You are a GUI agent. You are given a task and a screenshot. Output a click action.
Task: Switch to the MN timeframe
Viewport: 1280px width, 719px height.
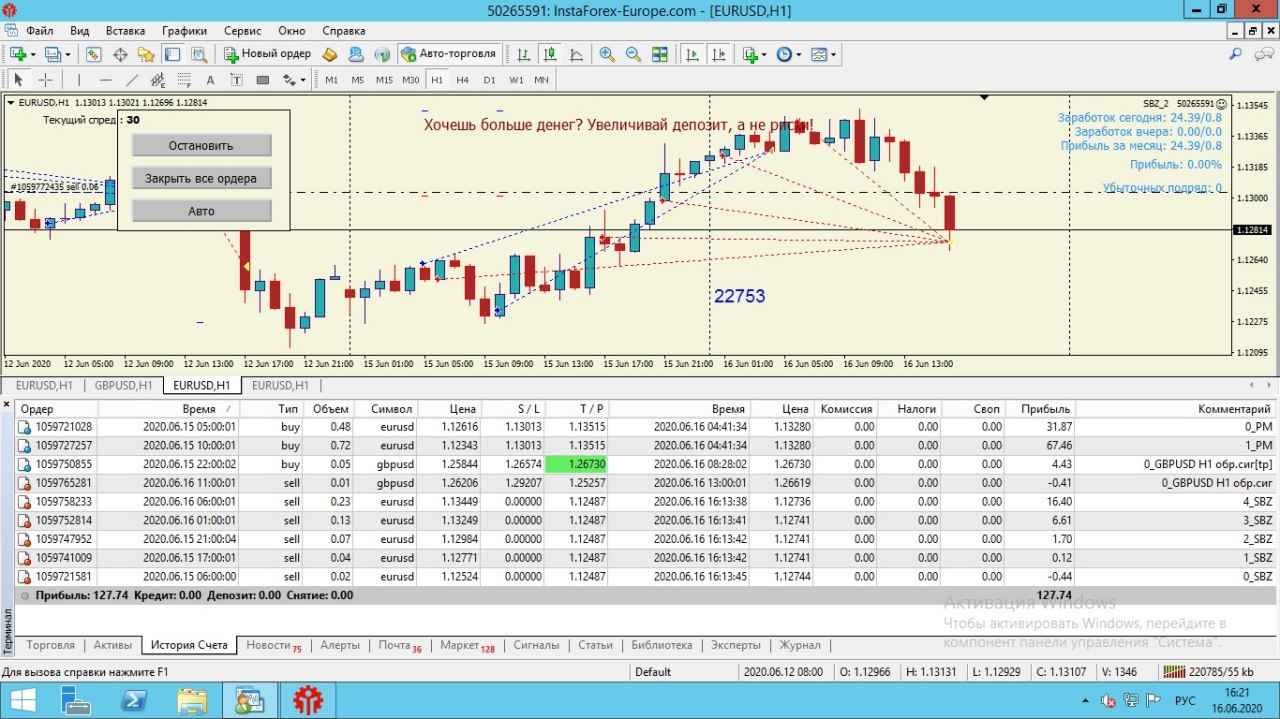[541, 80]
